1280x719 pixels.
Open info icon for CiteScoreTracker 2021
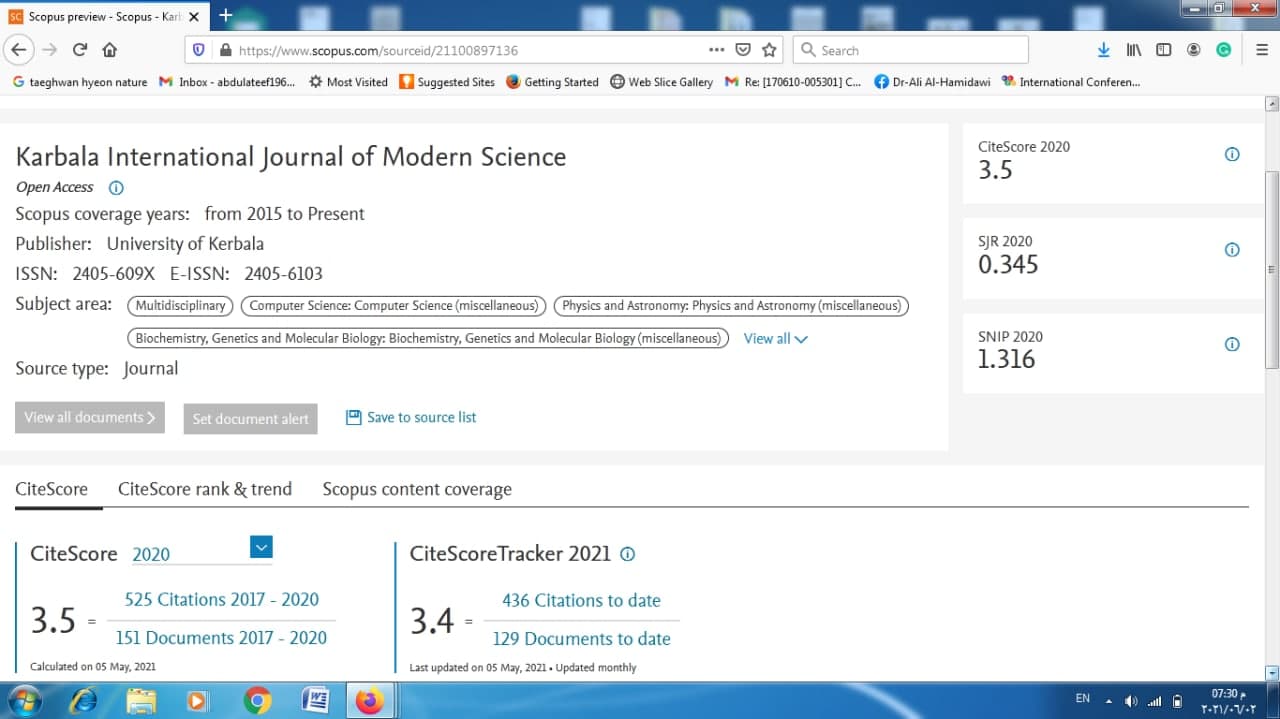[x=628, y=554]
